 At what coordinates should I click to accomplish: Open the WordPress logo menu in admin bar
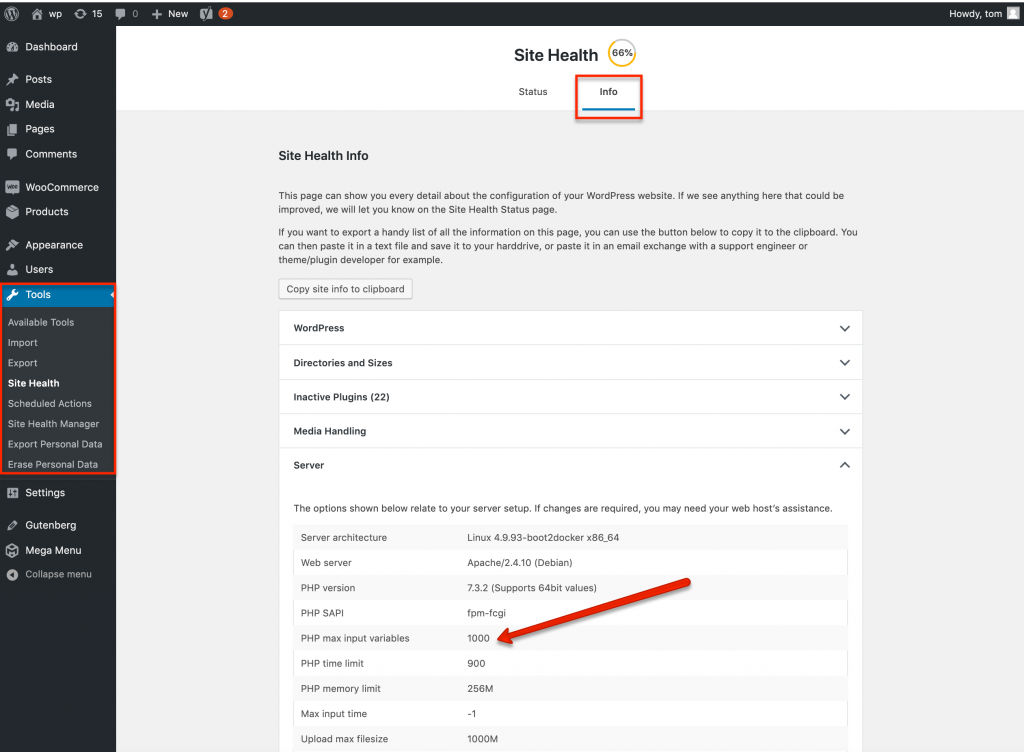11,13
